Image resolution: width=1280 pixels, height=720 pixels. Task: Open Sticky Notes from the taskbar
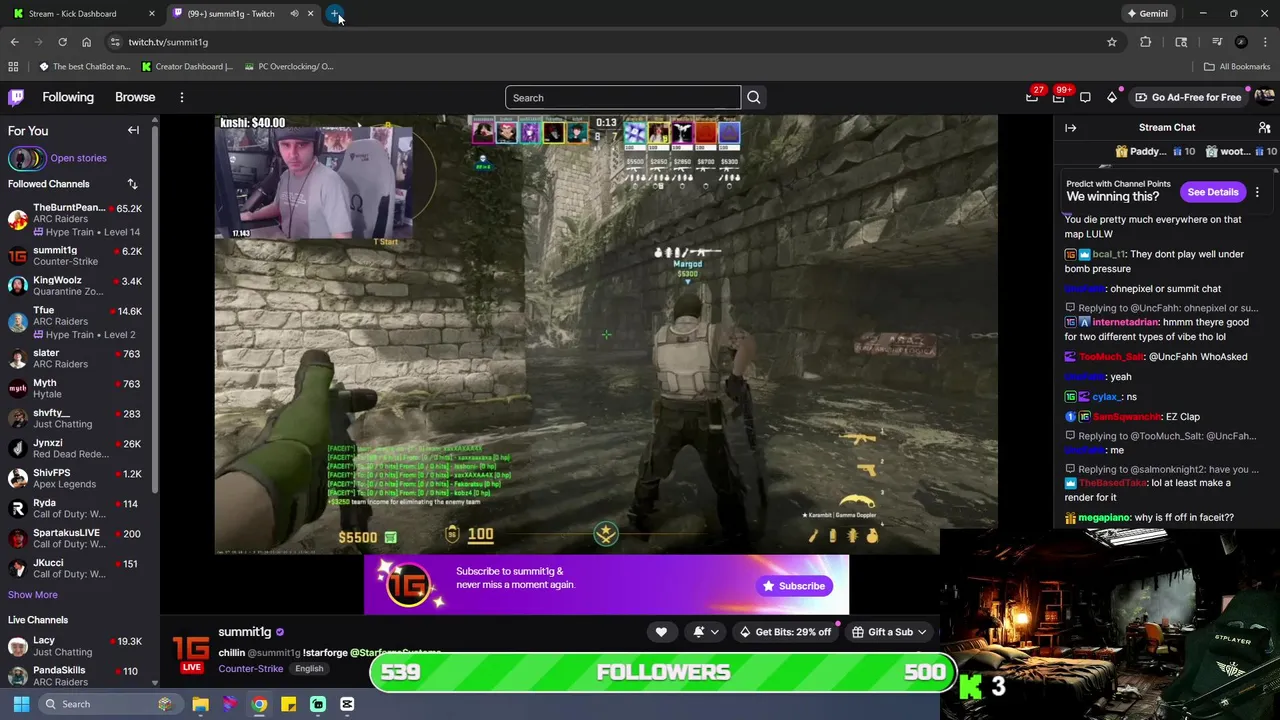[288, 704]
